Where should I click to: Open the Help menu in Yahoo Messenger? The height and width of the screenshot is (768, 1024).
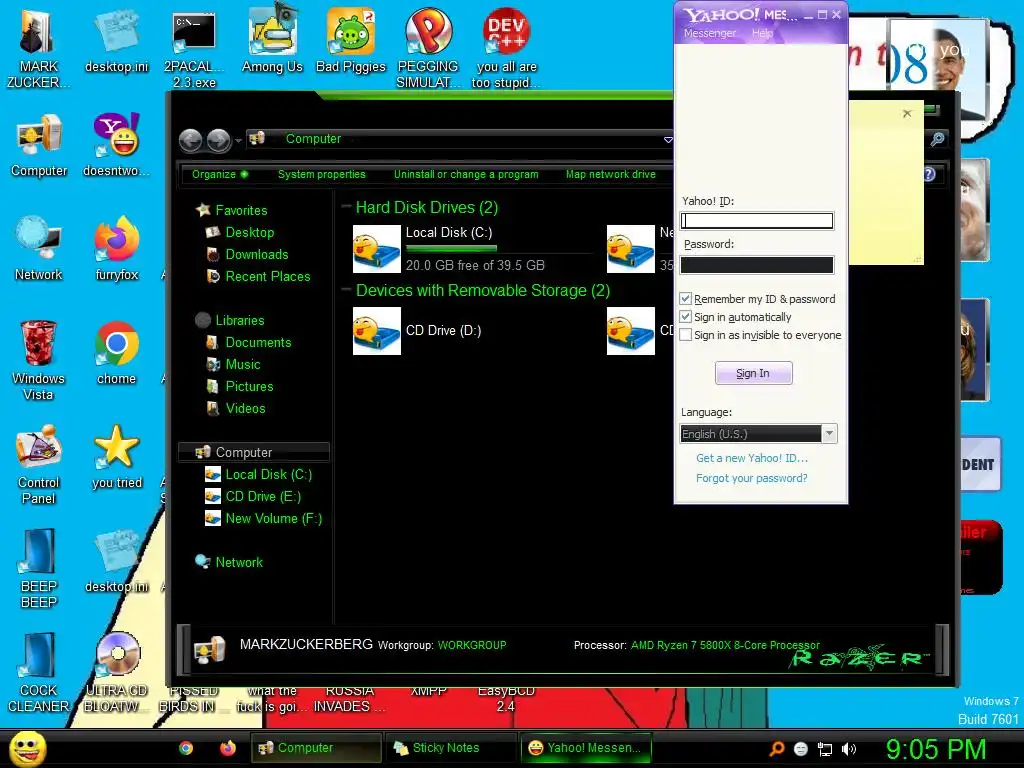(x=762, y=33)
